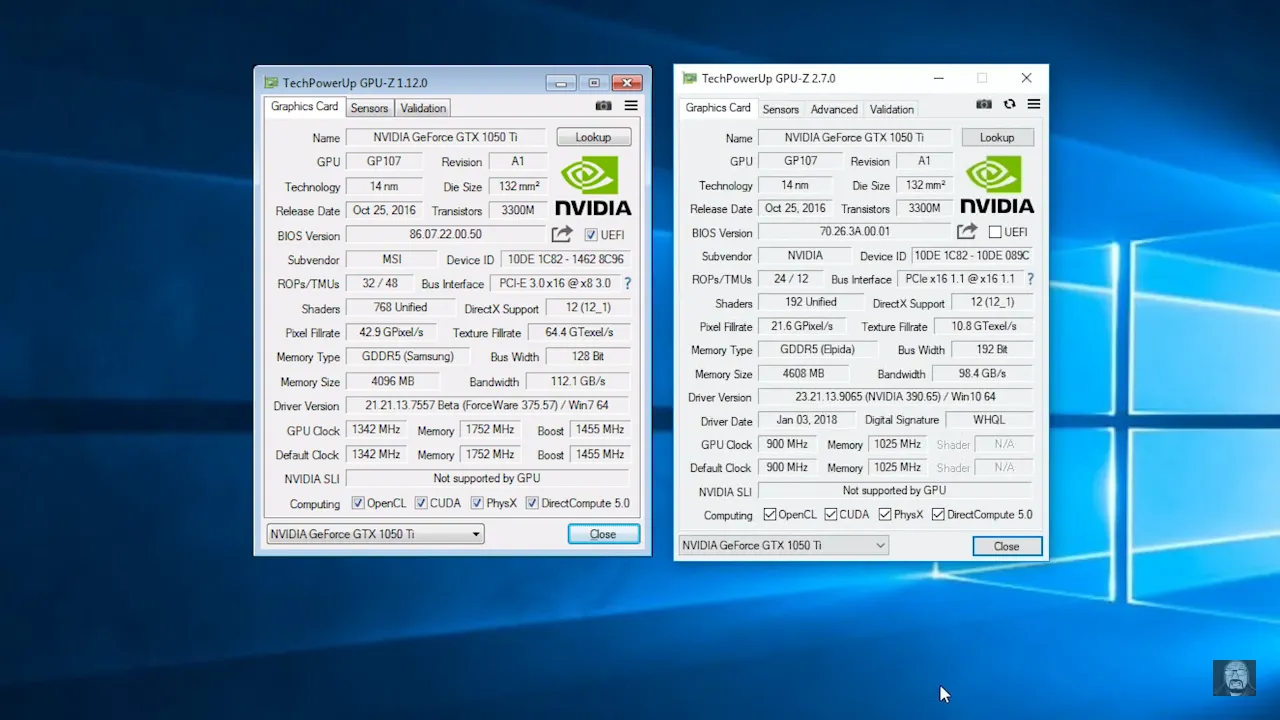Click the Lookup button in GPU-Z 1.12.0
1280x720 pixels.
593,137
